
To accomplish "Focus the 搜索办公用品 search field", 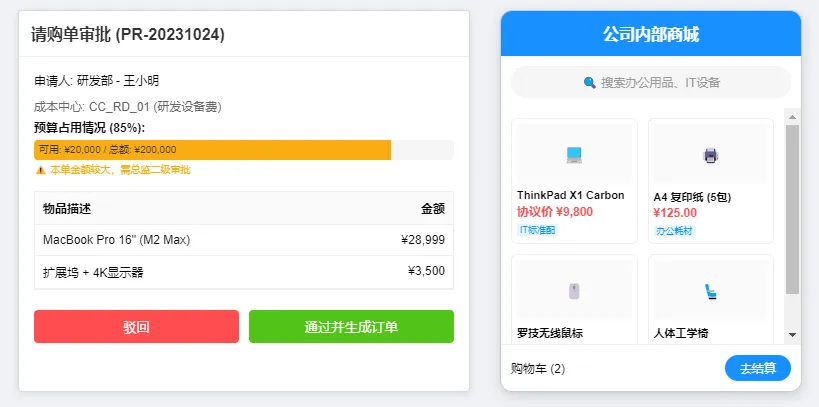I will (x=660, y=83).
